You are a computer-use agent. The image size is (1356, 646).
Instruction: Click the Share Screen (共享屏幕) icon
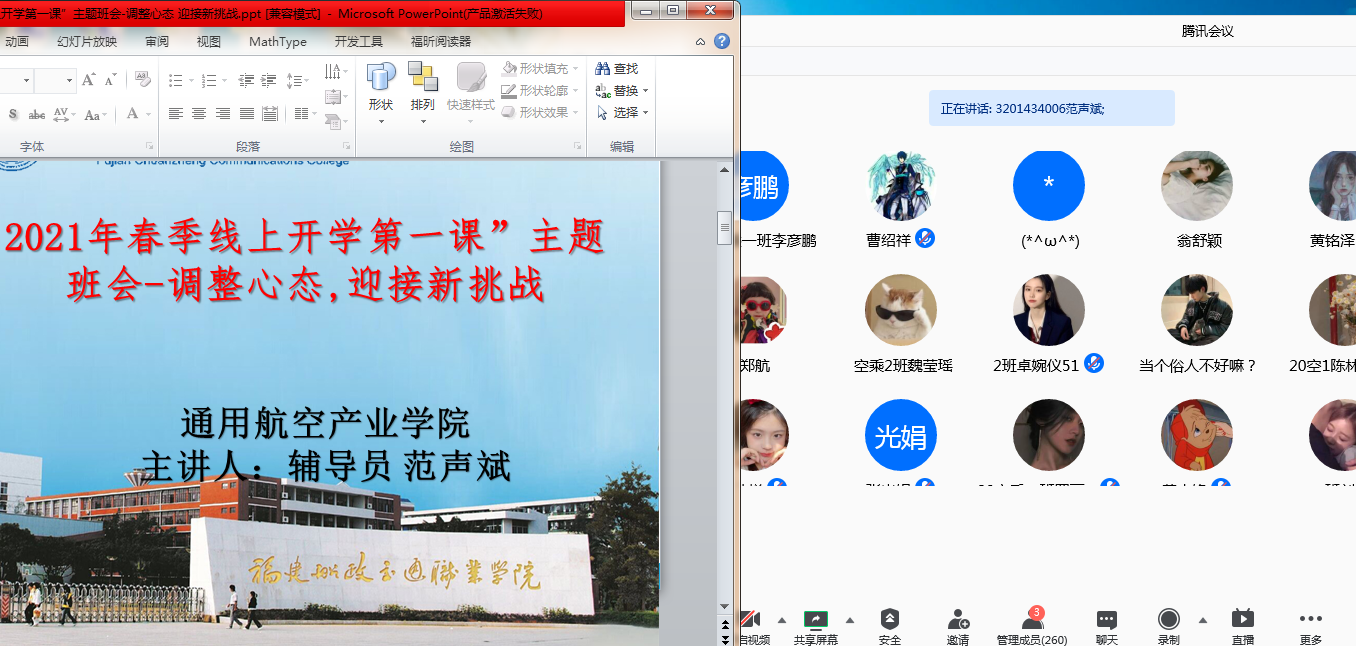tap(815, 620)
